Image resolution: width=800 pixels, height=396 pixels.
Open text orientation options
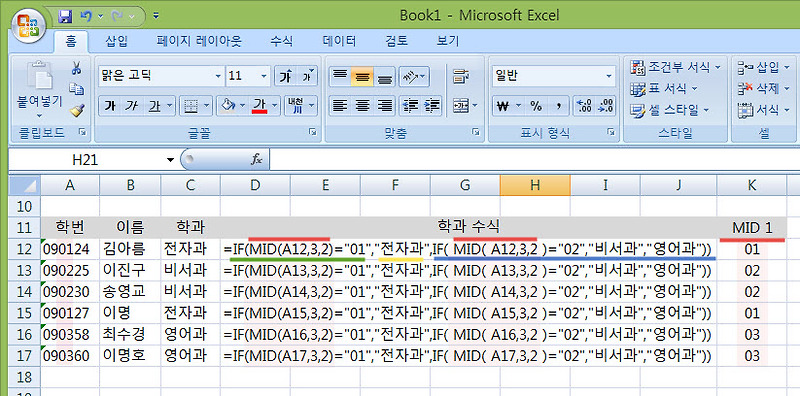(414, 76)
